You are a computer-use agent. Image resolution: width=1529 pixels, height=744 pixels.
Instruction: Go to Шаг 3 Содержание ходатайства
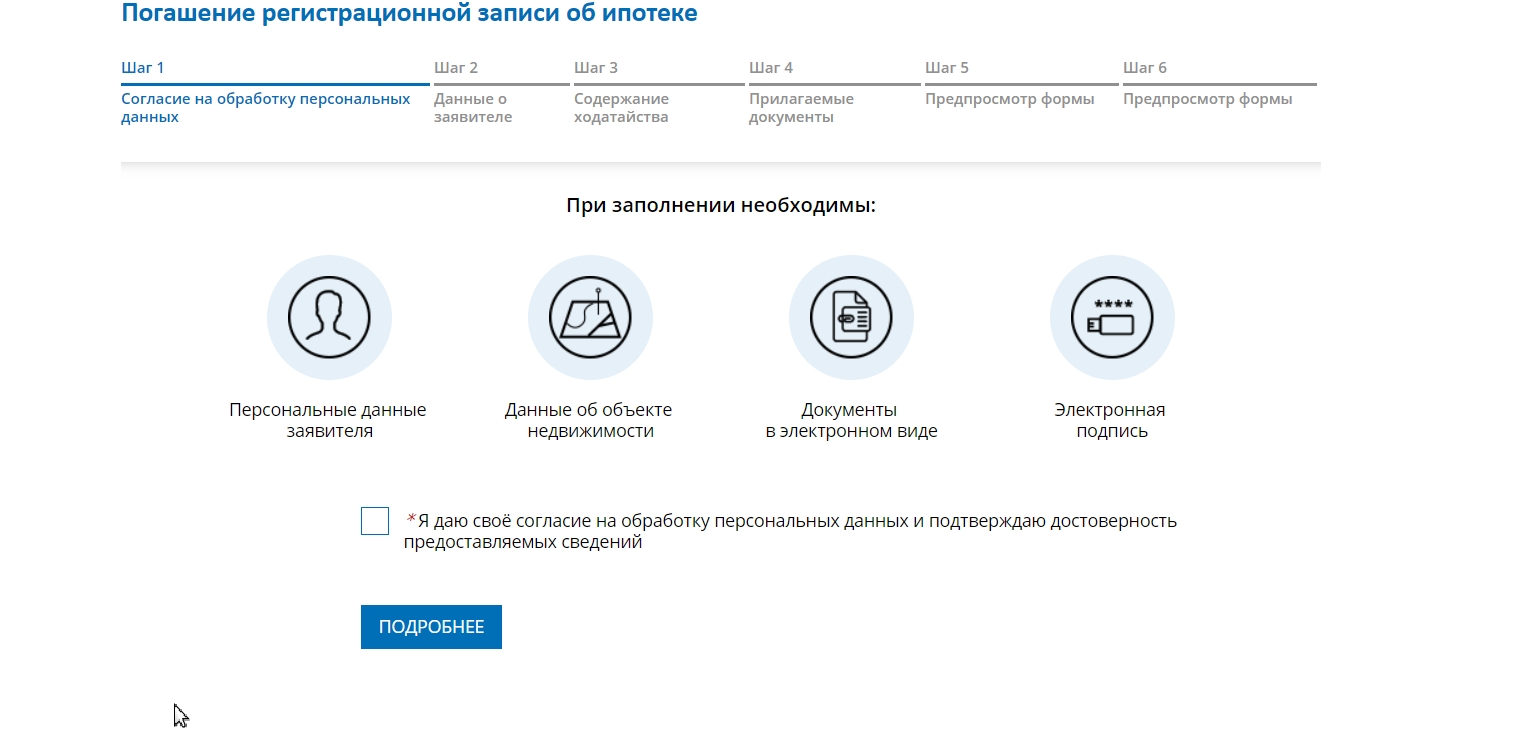(x=659, y=92)
